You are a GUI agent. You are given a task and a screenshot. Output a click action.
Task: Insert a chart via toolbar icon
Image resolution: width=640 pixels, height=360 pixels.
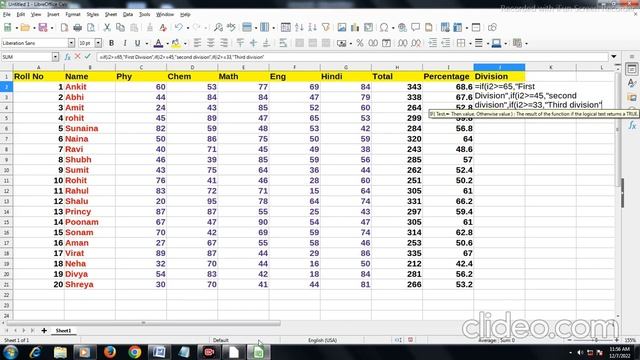(x=355, y=28)
